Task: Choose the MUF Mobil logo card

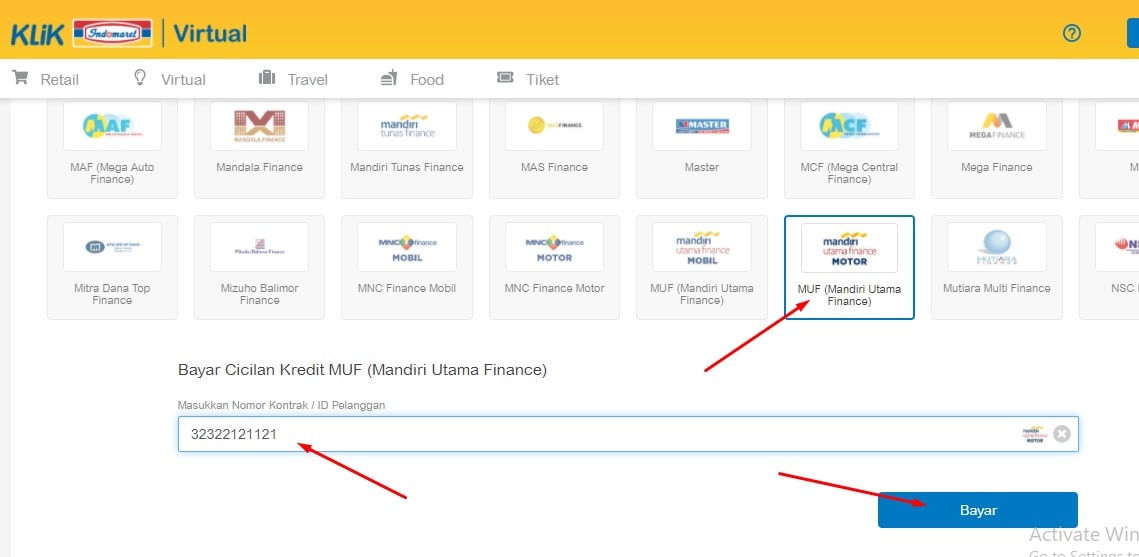Action: pos(702,247)
